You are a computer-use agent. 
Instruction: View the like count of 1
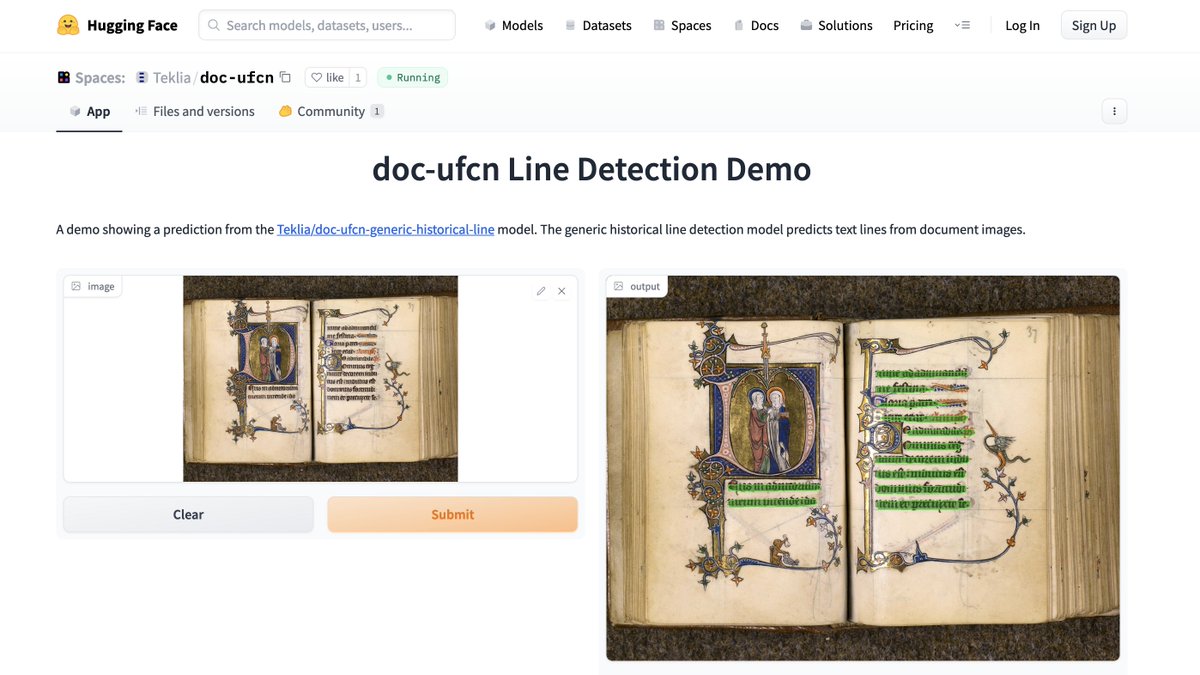358,77
